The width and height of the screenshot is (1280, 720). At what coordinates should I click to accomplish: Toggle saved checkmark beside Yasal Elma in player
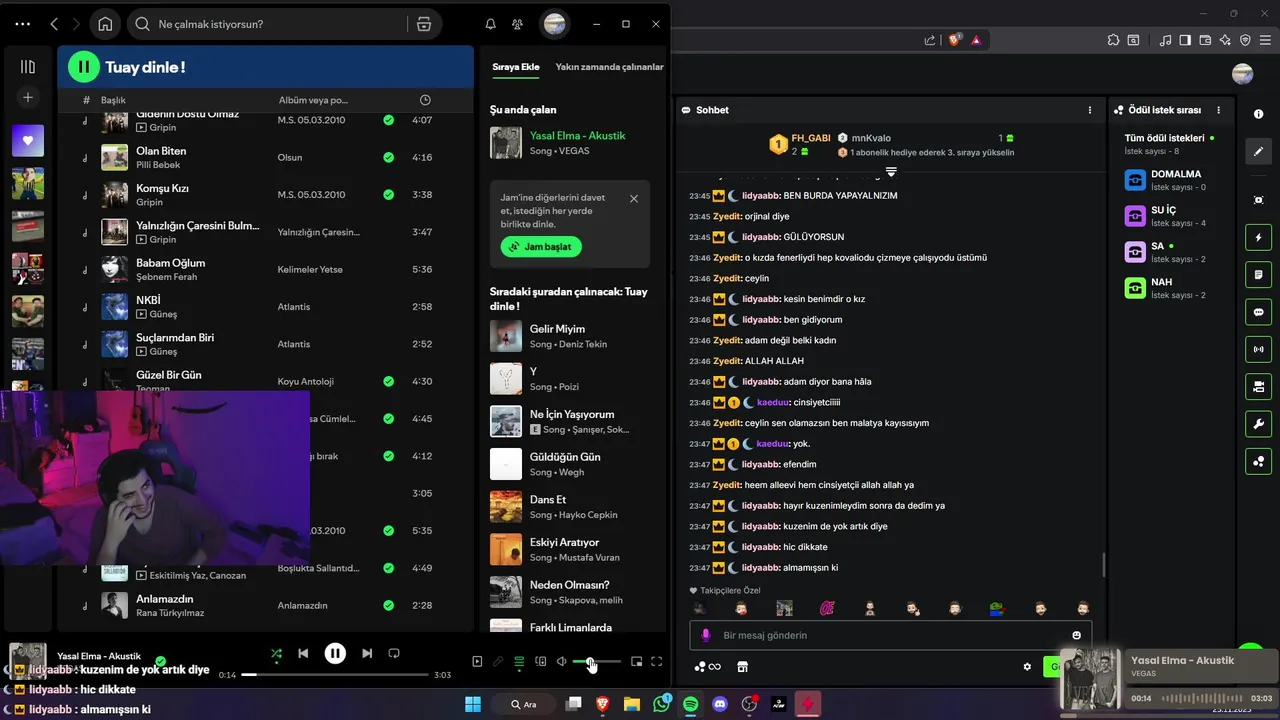[160, 661]
